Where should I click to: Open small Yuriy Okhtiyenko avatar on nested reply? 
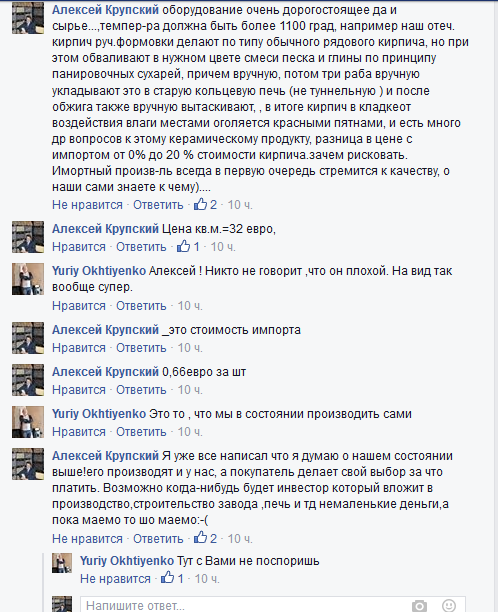(x=62, y=563)
